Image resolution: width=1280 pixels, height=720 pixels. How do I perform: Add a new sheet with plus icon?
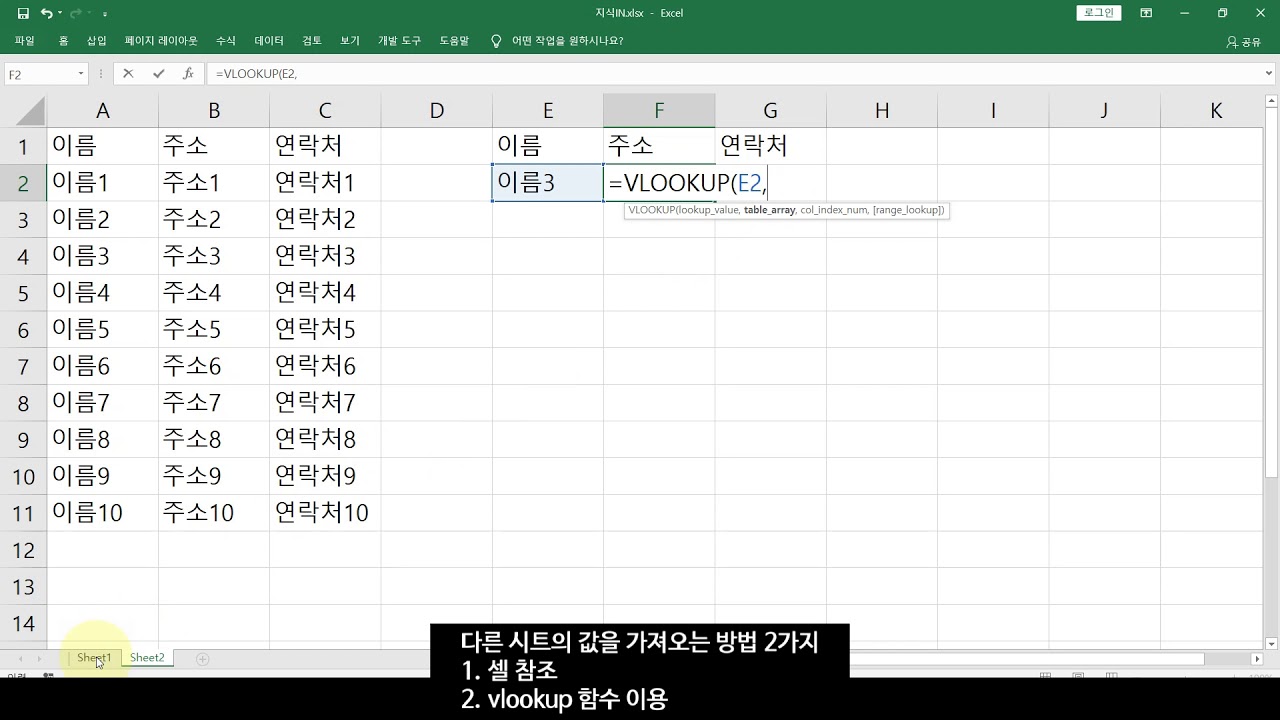203,659
